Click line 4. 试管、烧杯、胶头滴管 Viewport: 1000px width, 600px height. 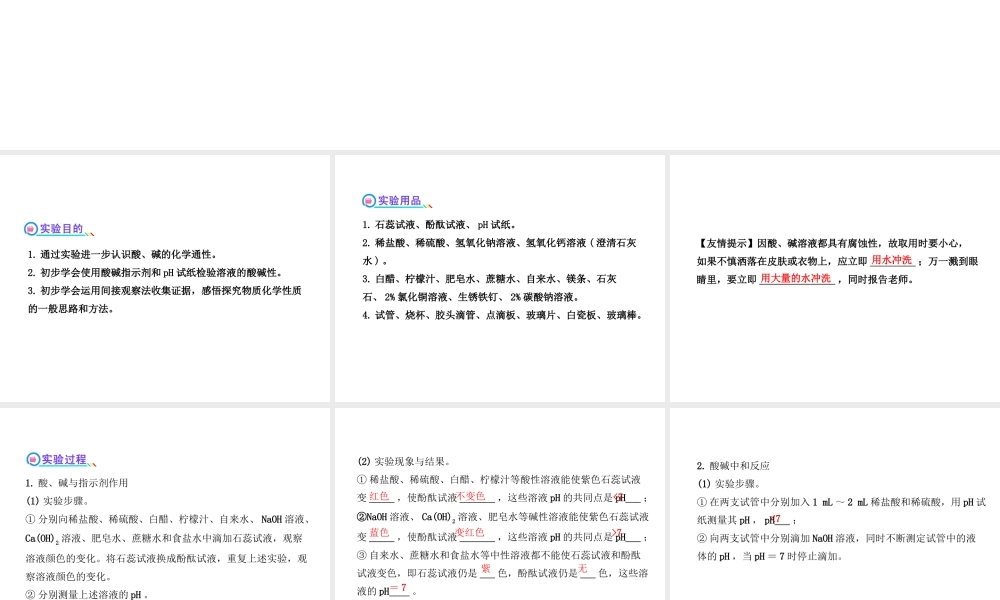click(x=503, y=315)
